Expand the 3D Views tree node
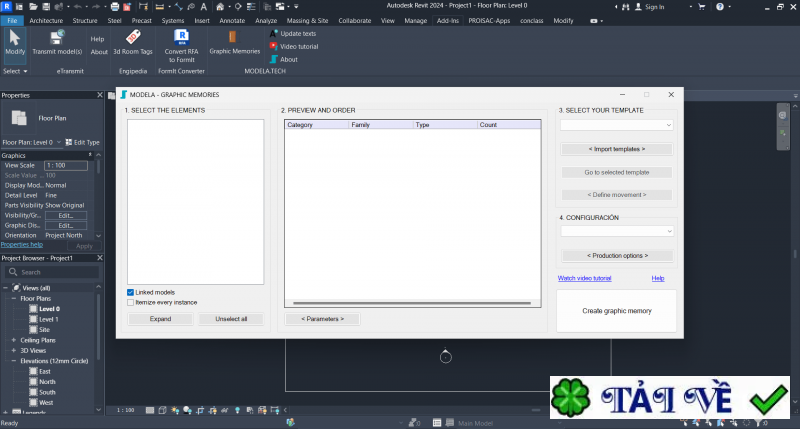800x429 pixels. click(13, 350)
